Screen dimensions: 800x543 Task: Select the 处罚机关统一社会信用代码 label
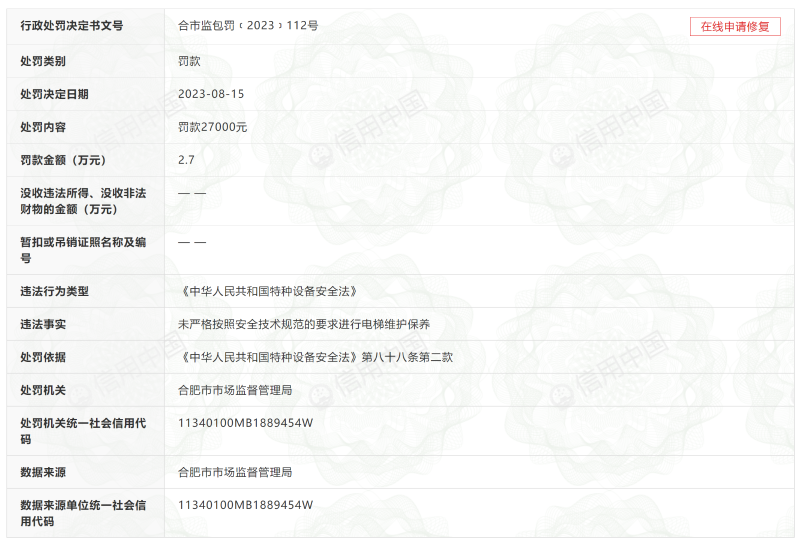(x=83, y=431)
